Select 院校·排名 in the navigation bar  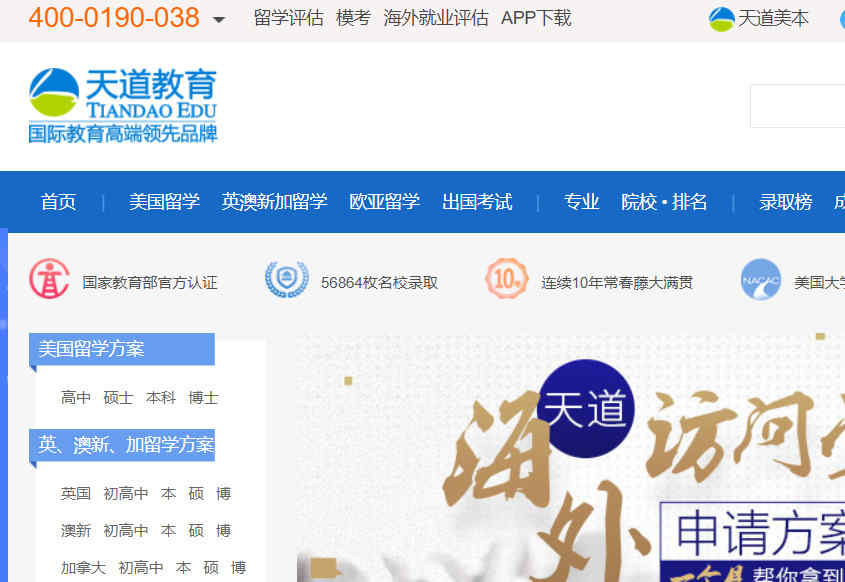664,202
